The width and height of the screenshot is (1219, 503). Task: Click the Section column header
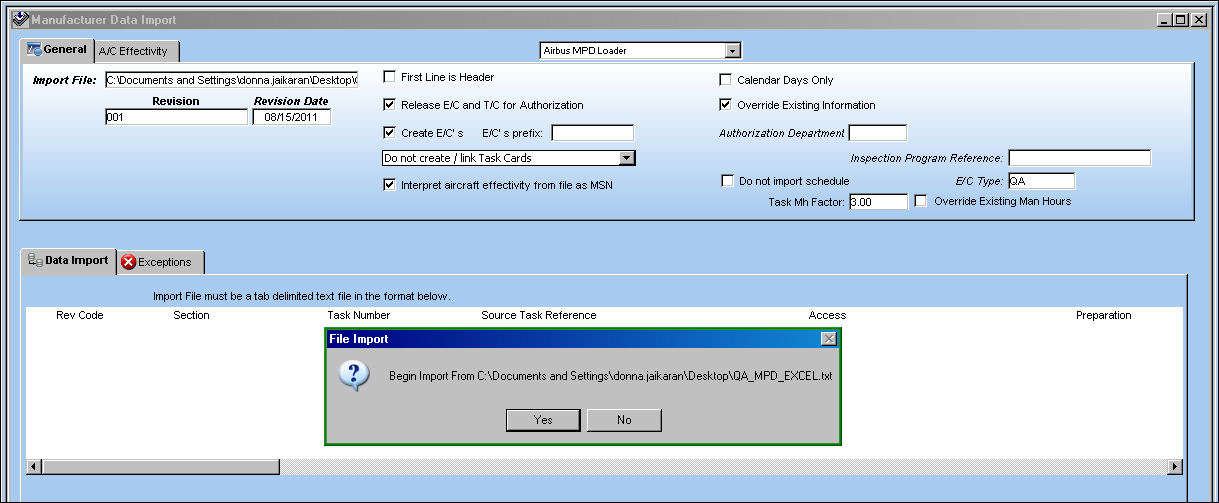[191, 315]
